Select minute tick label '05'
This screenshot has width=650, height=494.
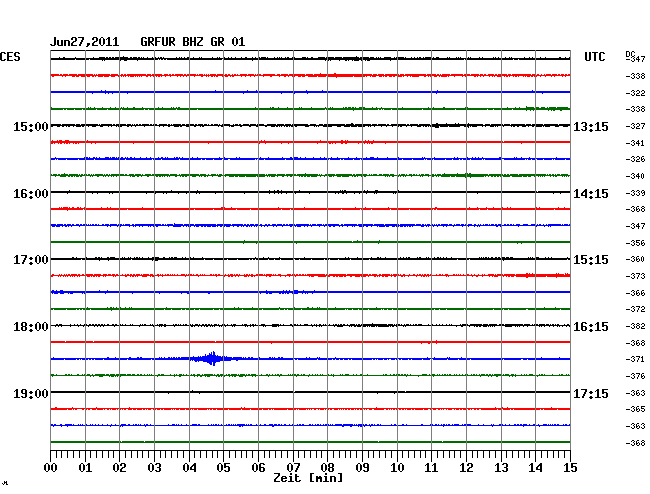coord(223,468)
